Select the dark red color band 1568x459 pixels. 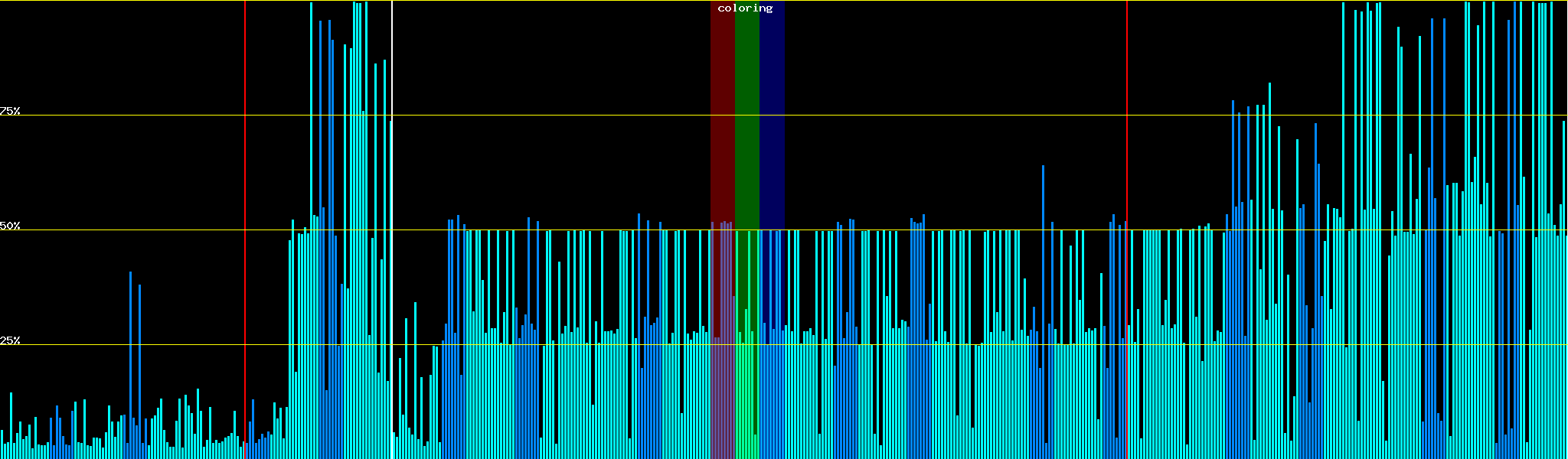pos(722,115)
